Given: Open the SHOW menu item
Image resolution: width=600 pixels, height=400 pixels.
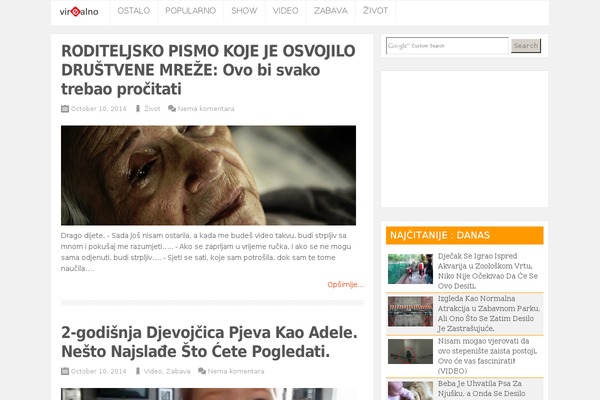Looking at the screenshot, I should (244, 11).
